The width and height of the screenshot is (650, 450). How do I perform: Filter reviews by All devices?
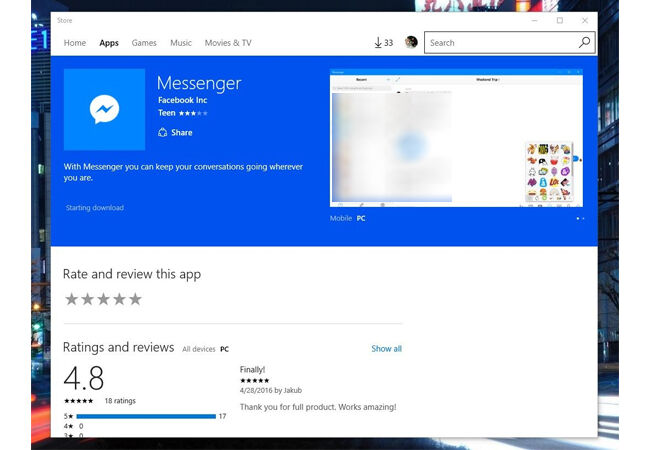tap(199, 349)
